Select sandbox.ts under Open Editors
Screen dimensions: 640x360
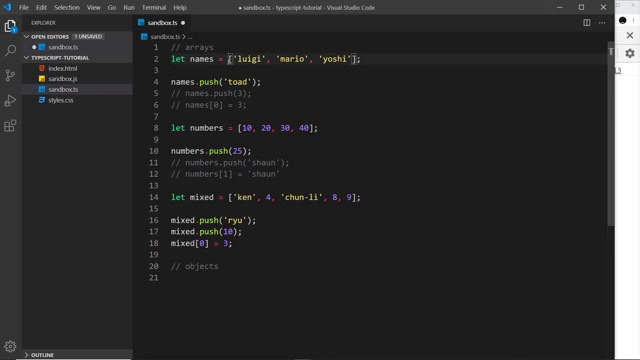(63, 47)
